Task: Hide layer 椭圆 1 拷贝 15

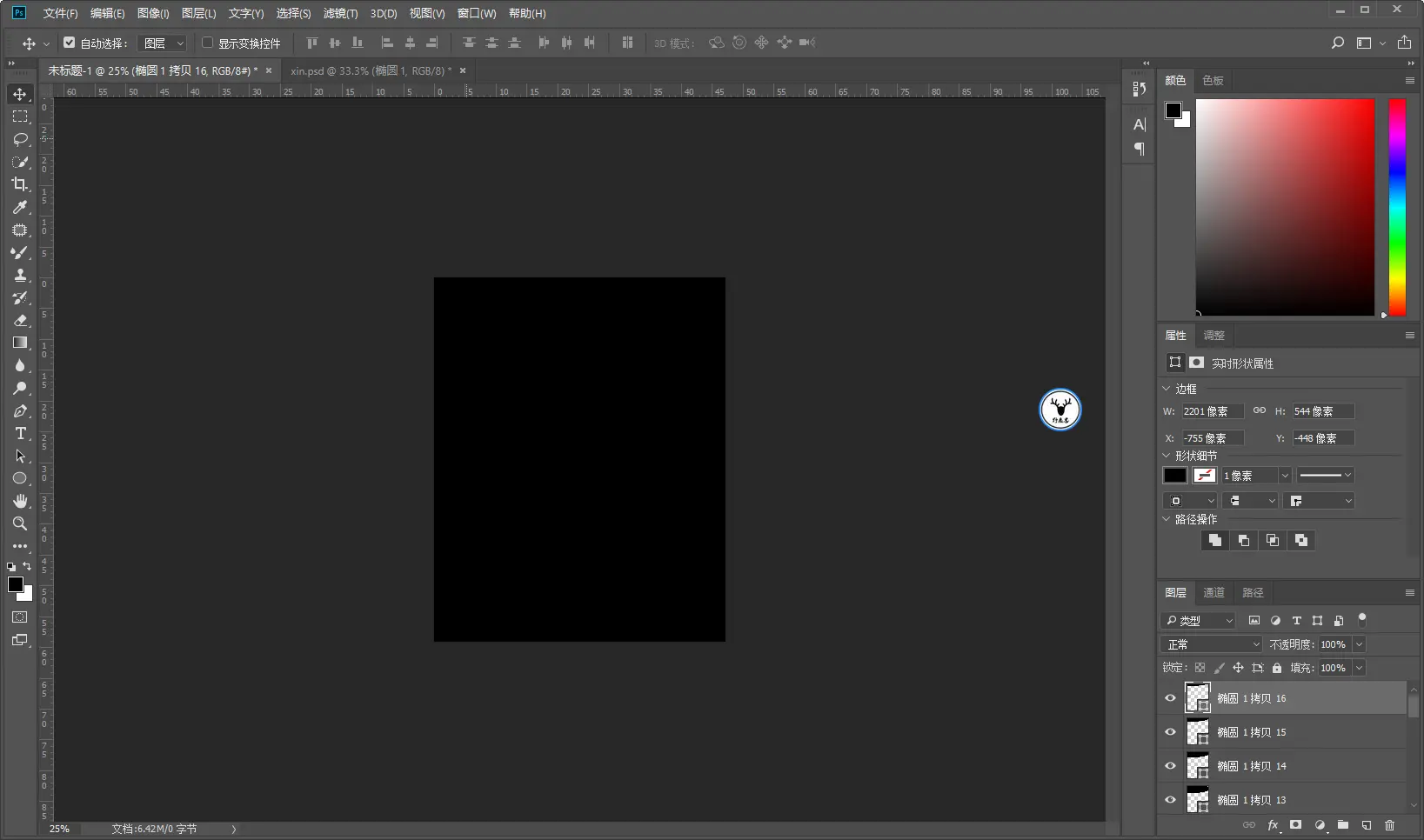Action: [1170, 731]
